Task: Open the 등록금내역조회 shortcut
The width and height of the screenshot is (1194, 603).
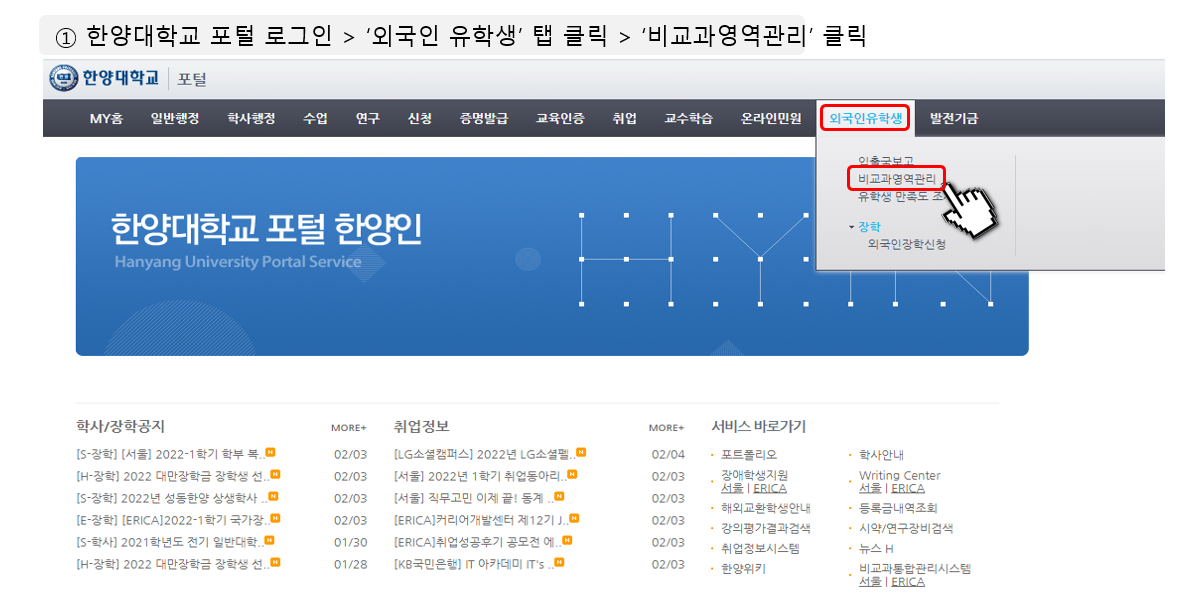Action: point(897,508)
